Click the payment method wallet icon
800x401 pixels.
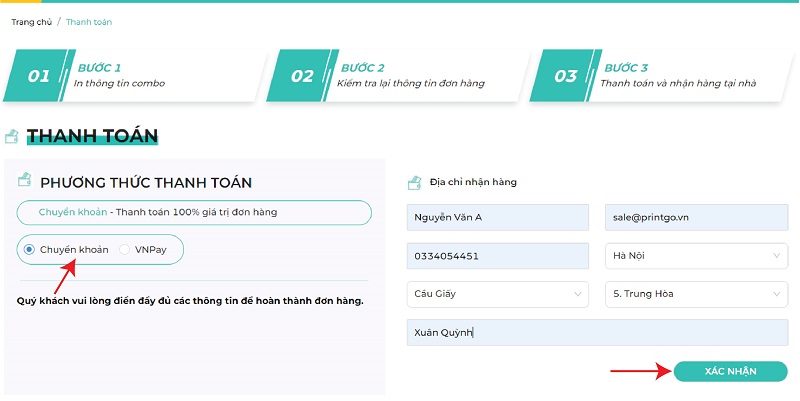(x=25, y=181)
